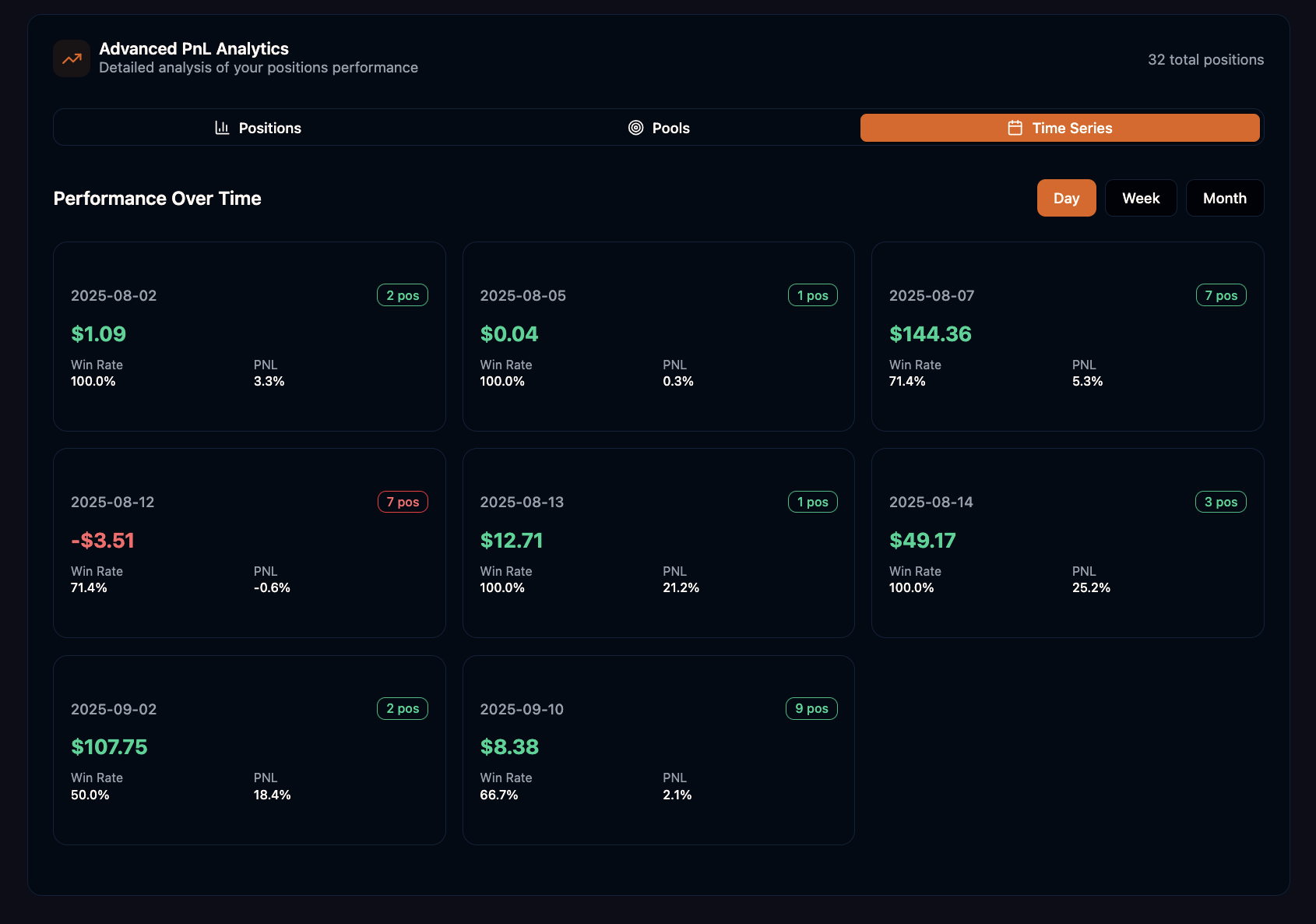Click the 9 pos badge on 2025-09-10
This screenshot has width=1316, height=924.
point(811,708)
